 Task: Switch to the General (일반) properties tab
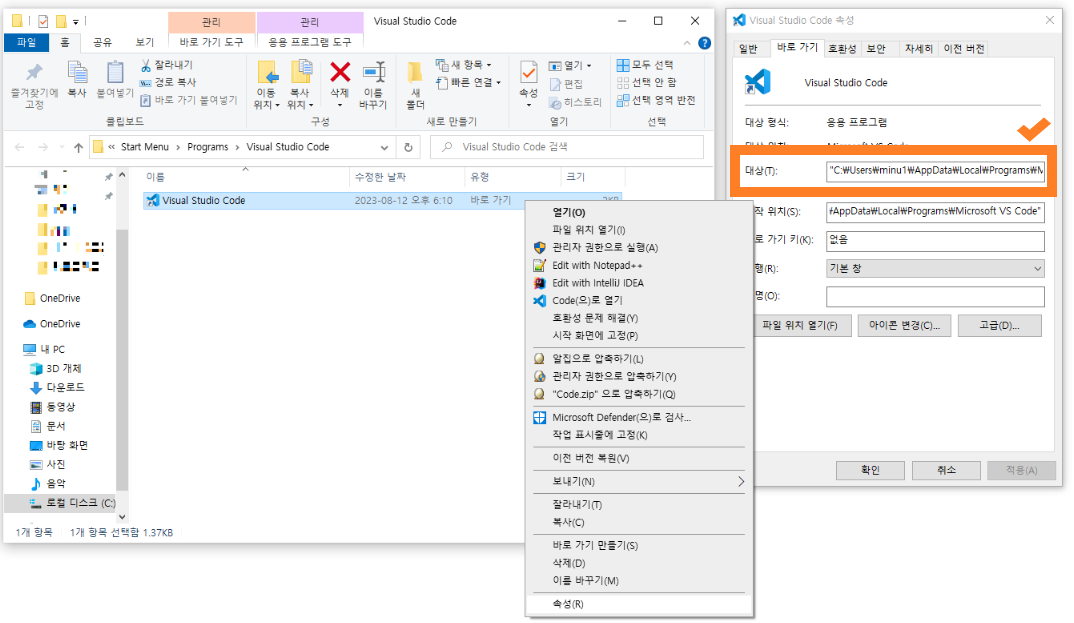(x=749, y=49)
